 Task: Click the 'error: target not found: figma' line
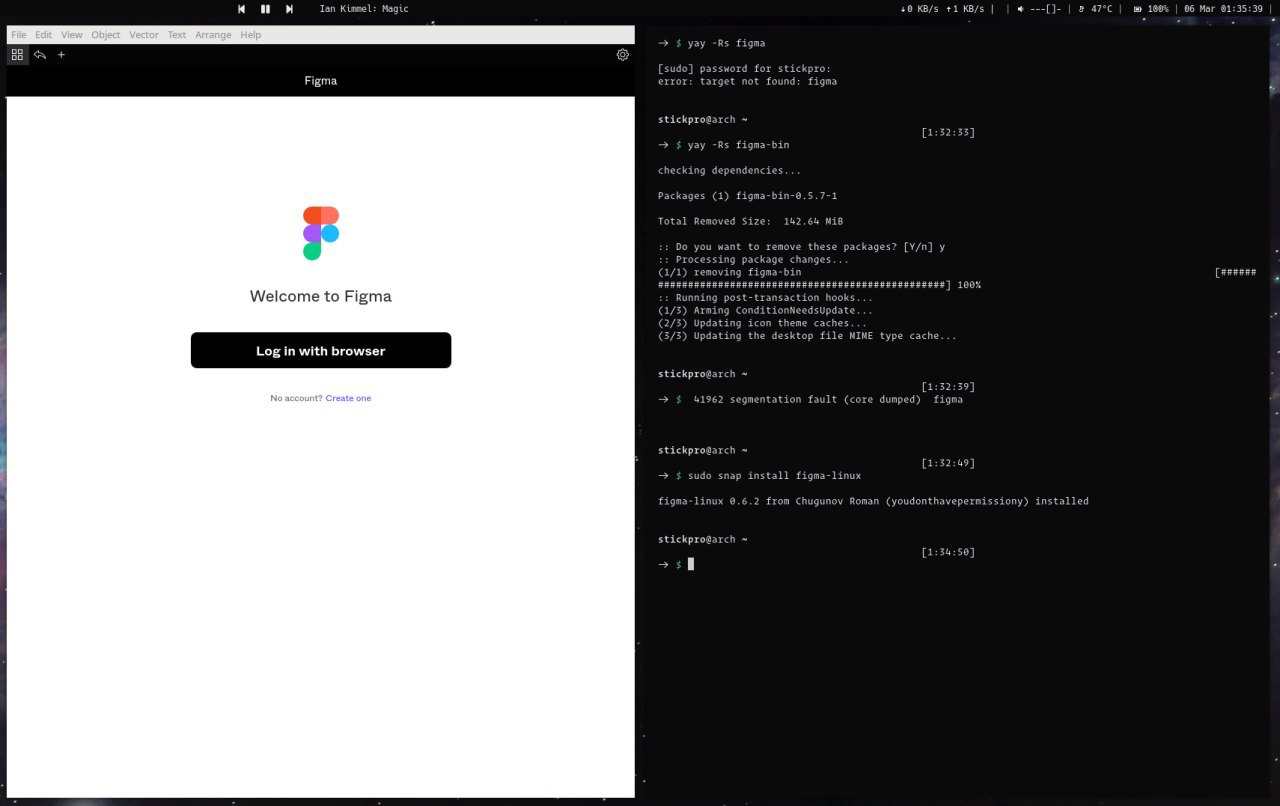click(747, 82)
